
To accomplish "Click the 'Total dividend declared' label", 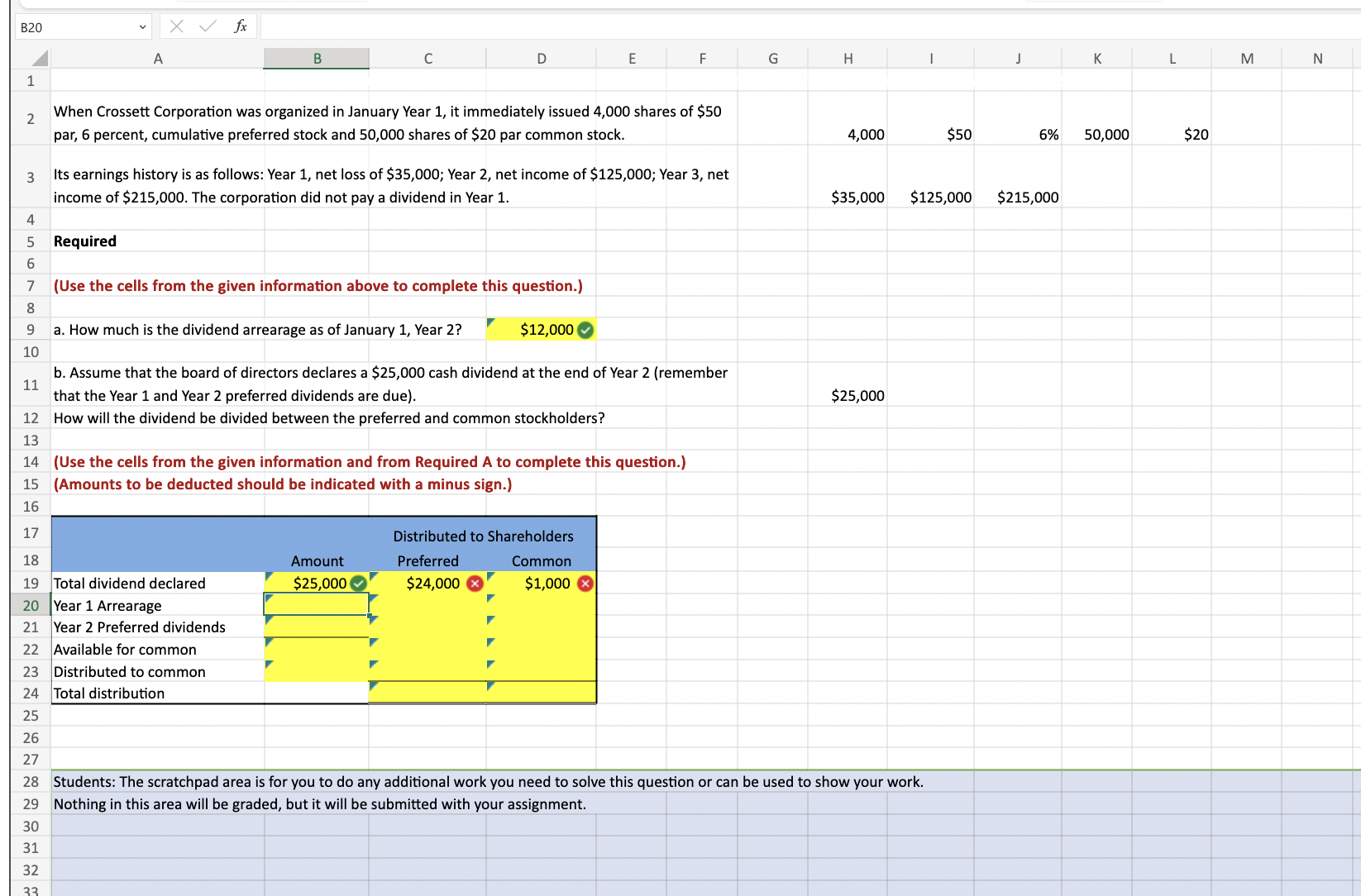I will [x=130, y=584].
